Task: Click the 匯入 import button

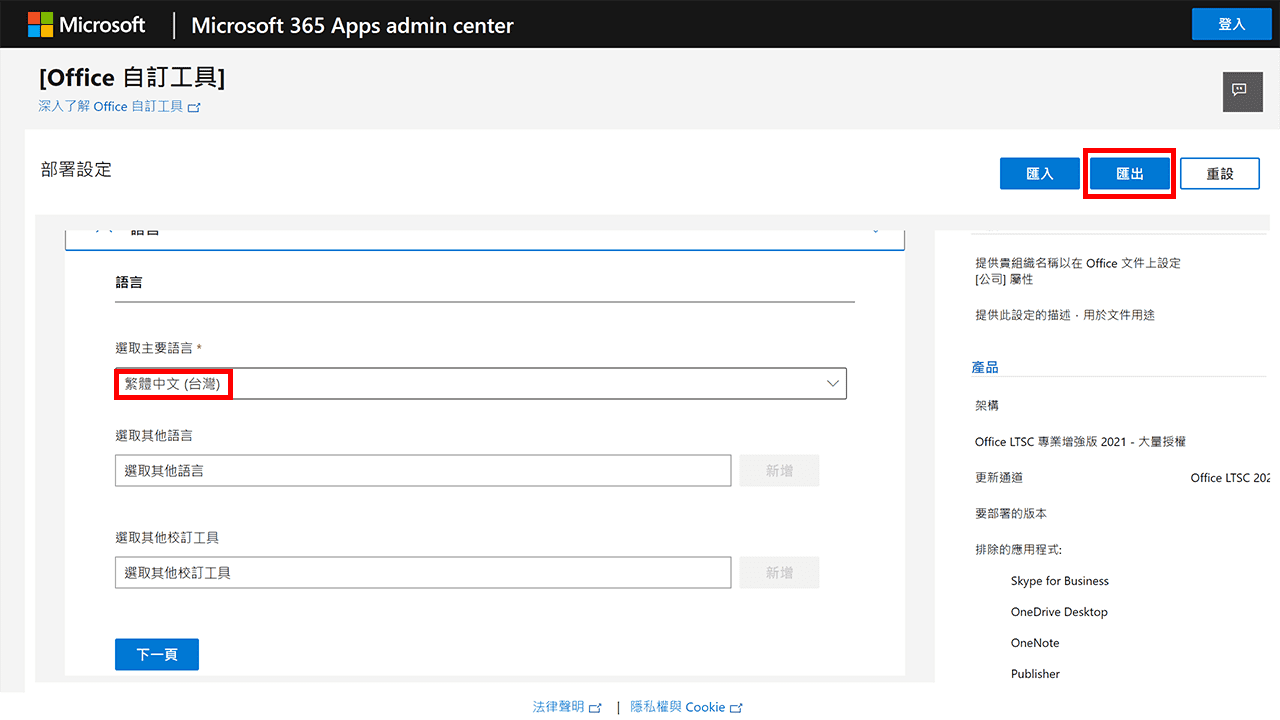Action: coord(1040,173)
